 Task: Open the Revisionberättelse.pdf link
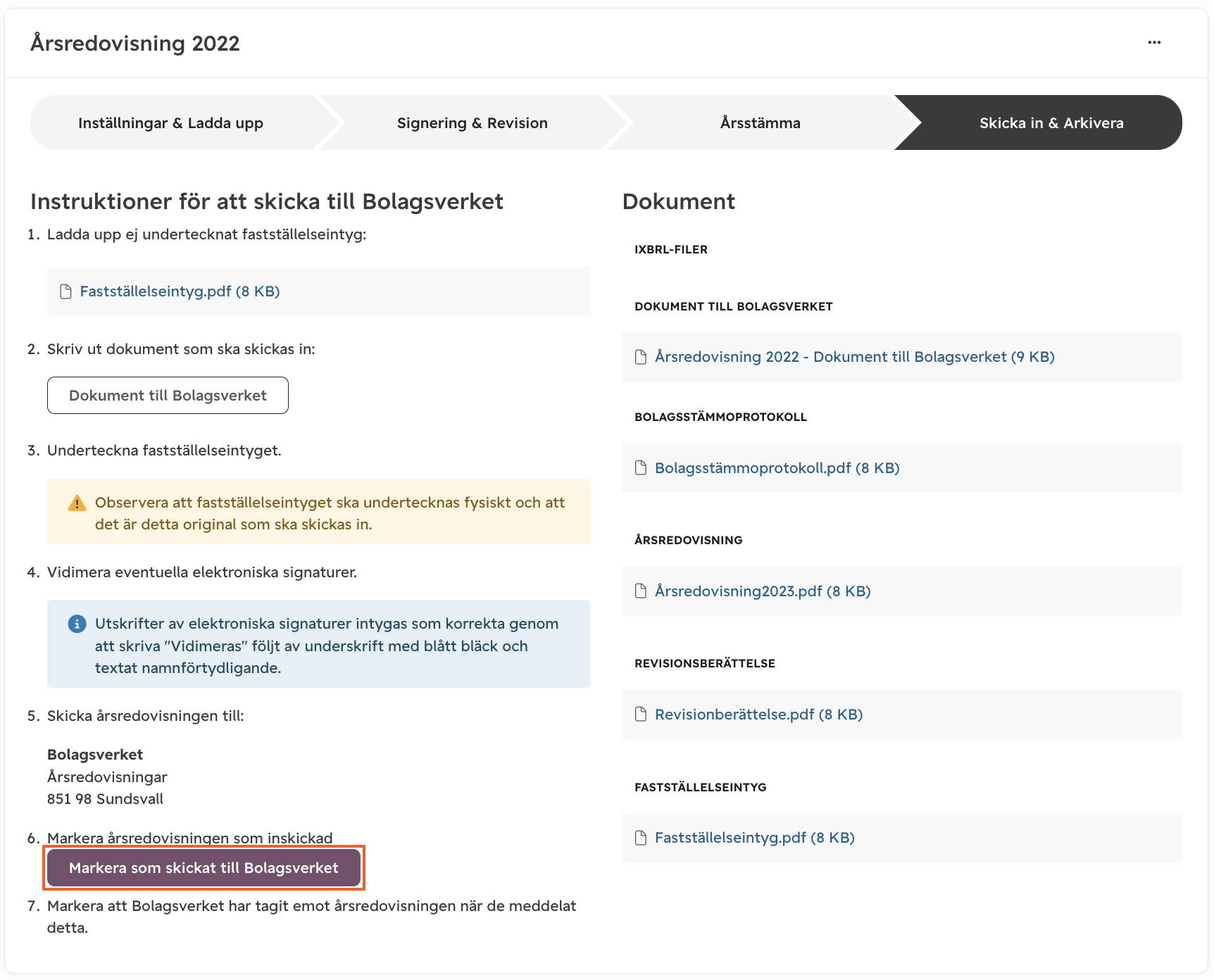pyautogui.click(x=758, y=715)
